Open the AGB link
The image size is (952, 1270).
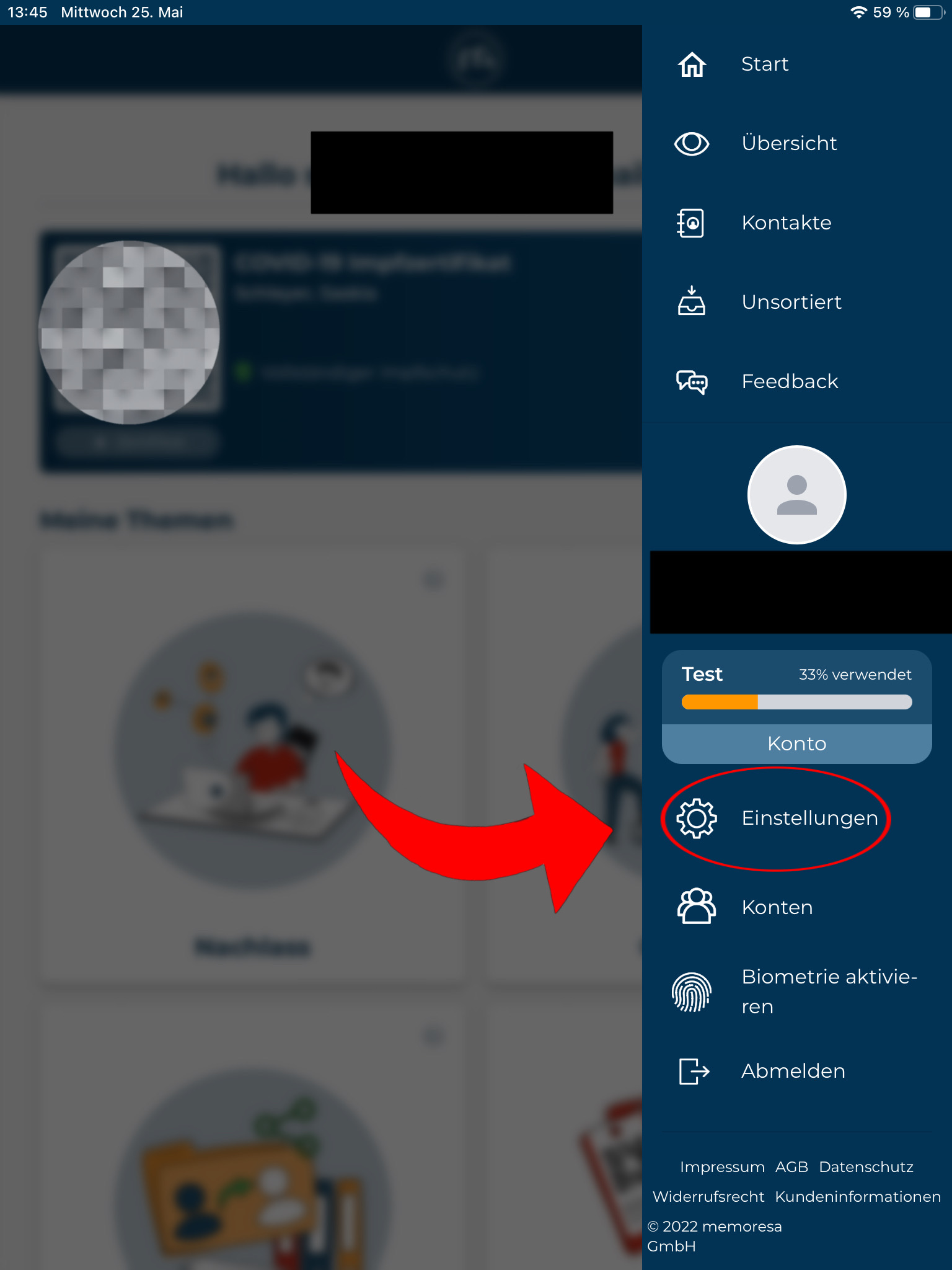791,1167
